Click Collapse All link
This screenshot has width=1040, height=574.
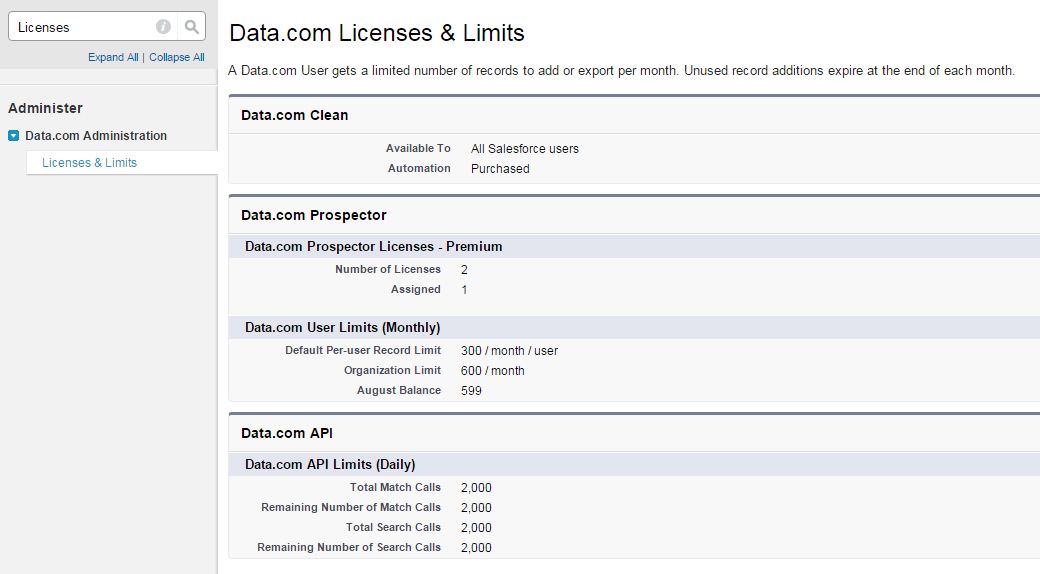[x=176, y=57]
